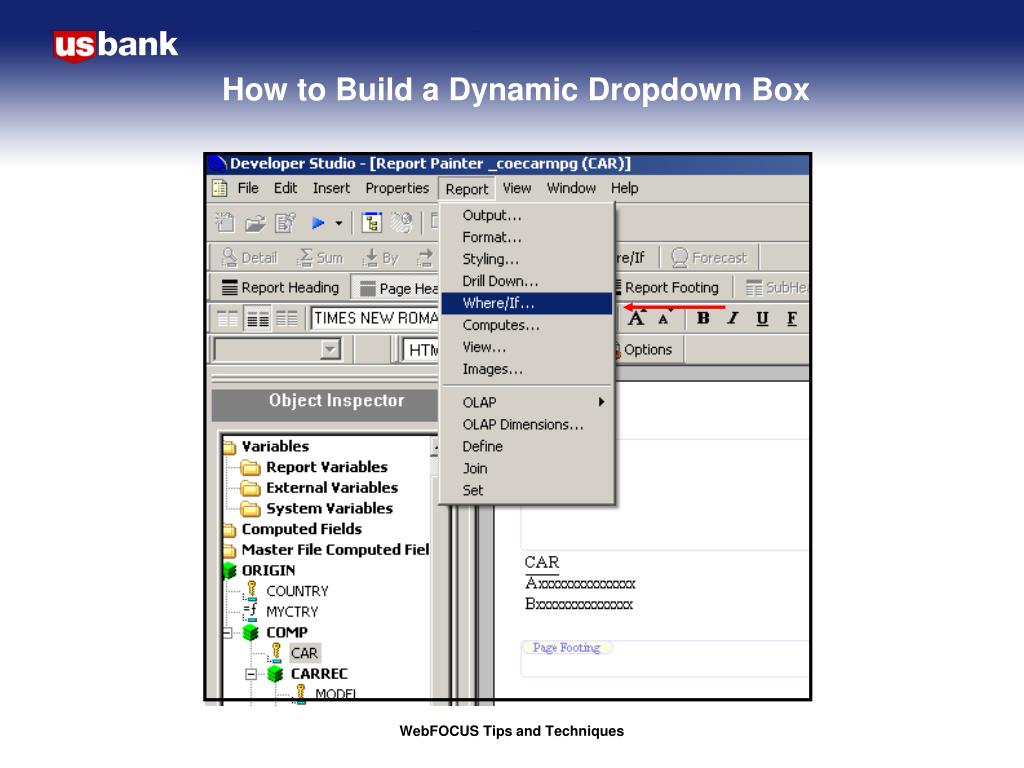Toggle Underline formatting
Screen dimensions: 1024x768
click(x=762, y=319)
